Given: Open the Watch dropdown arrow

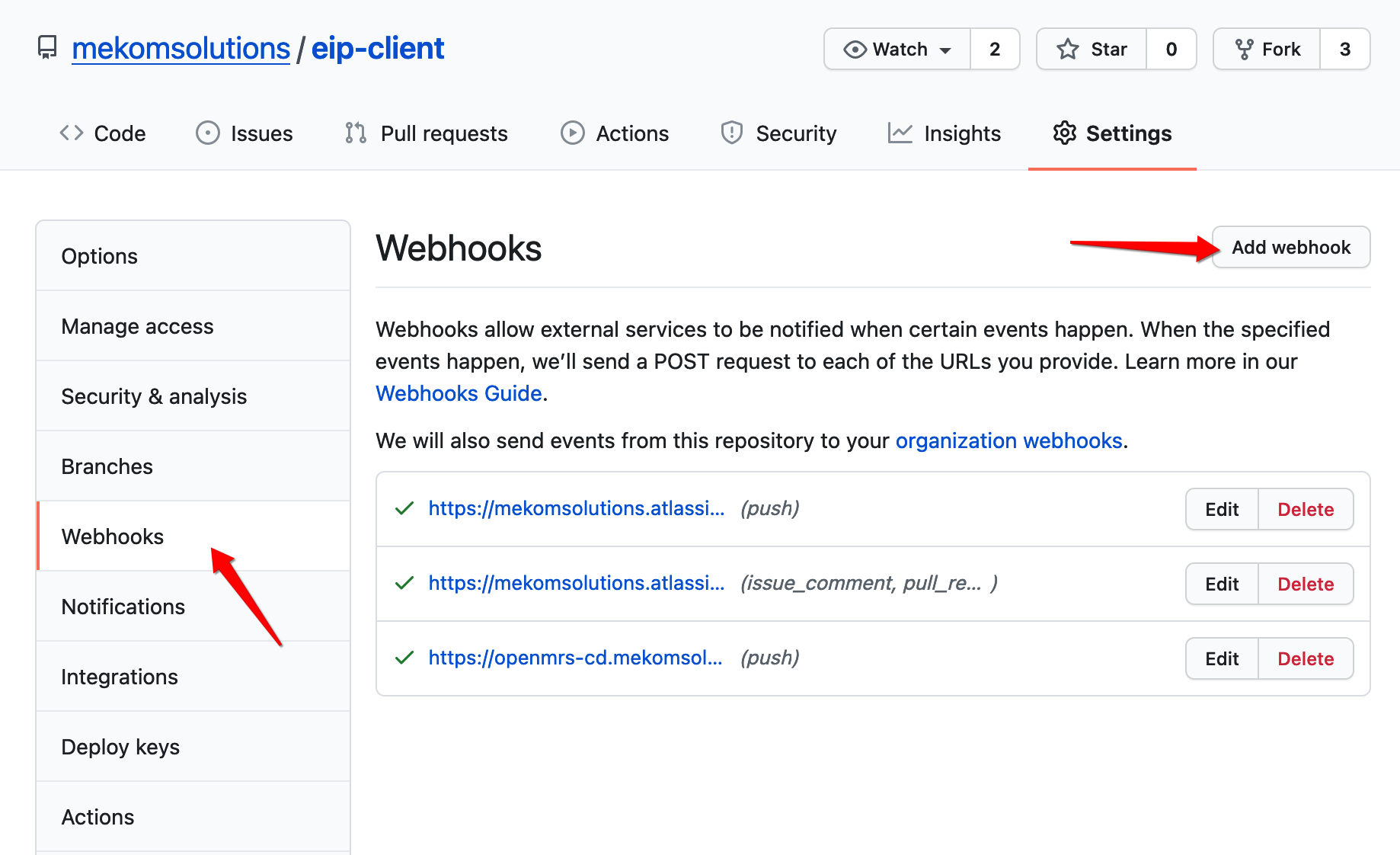Looking at the screenshot, I should tap(945, 50).
